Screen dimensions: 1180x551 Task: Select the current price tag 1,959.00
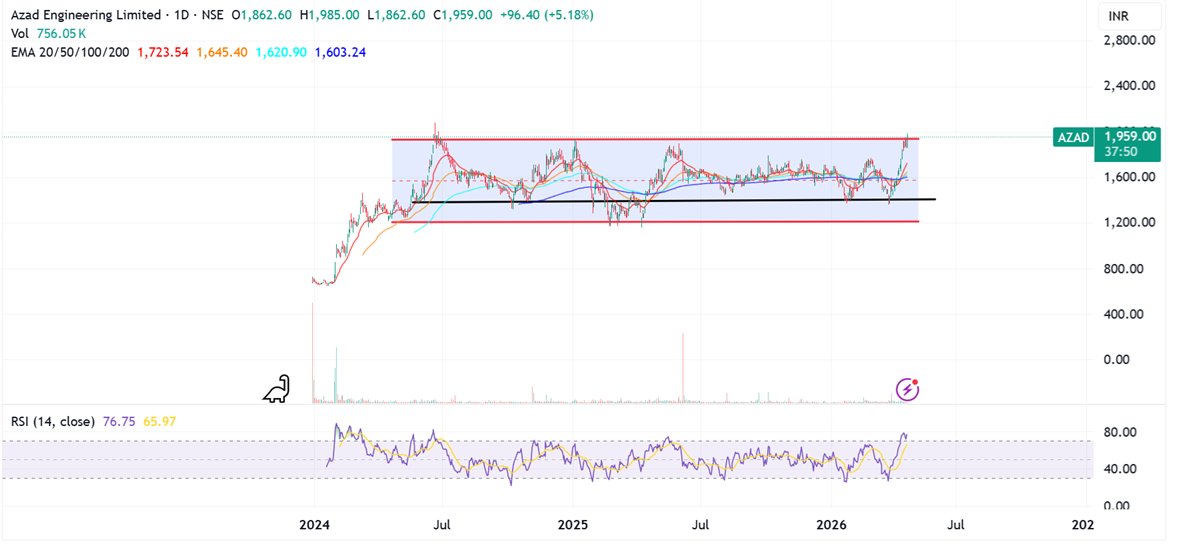pyautogui.click(x=1130, y=136)
